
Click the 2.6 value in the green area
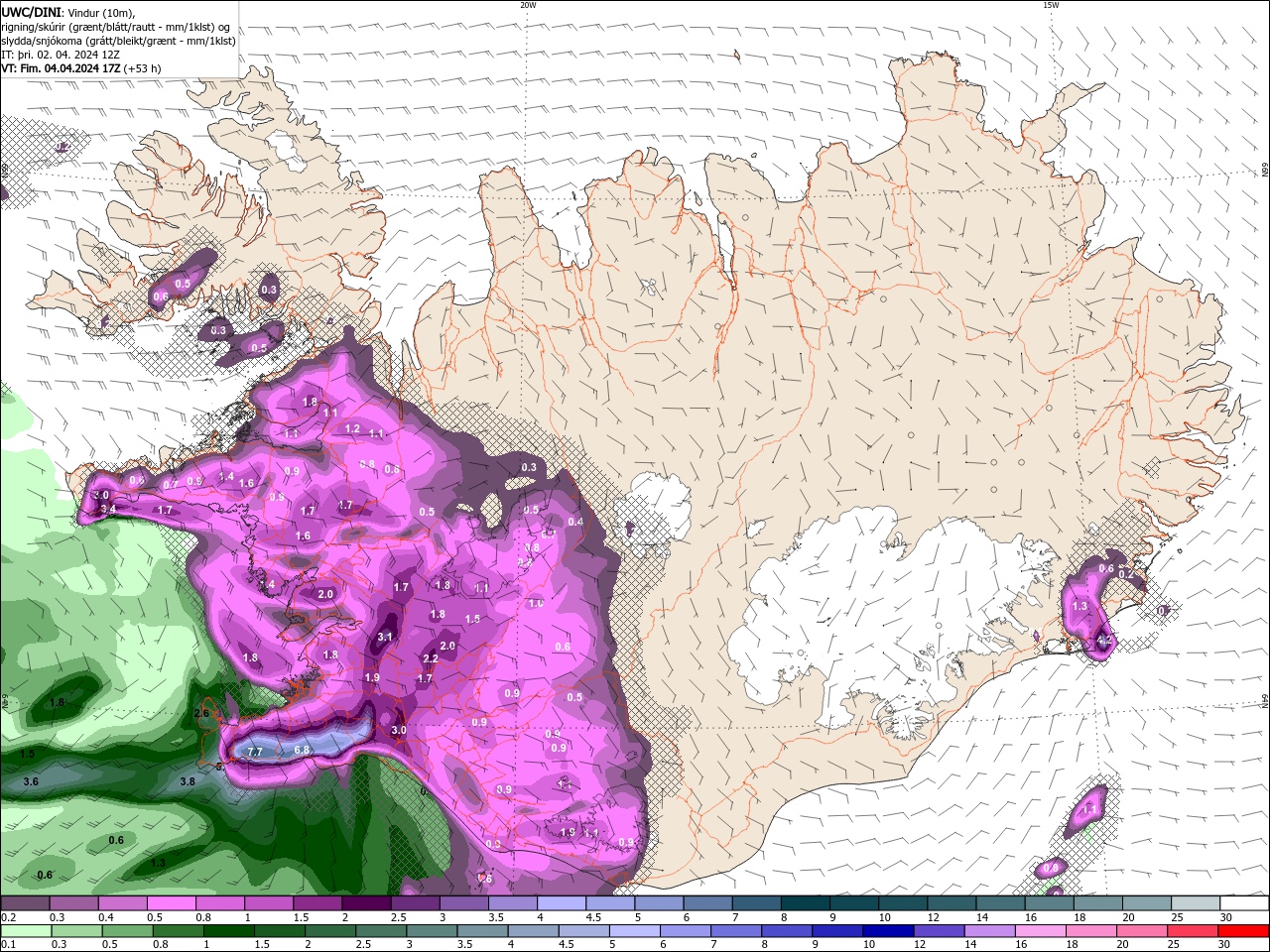pyautogui.click(x=201, y=713)
